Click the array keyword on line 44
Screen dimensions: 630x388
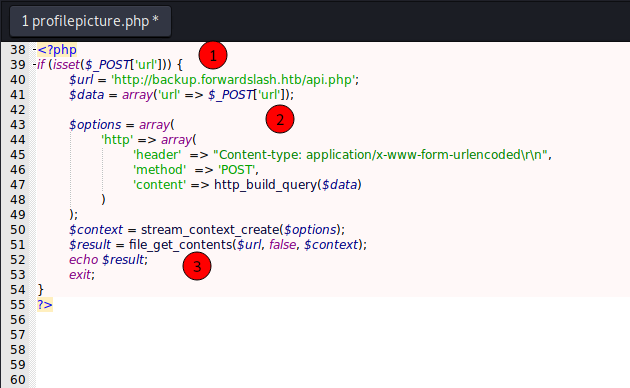[176, 140]
